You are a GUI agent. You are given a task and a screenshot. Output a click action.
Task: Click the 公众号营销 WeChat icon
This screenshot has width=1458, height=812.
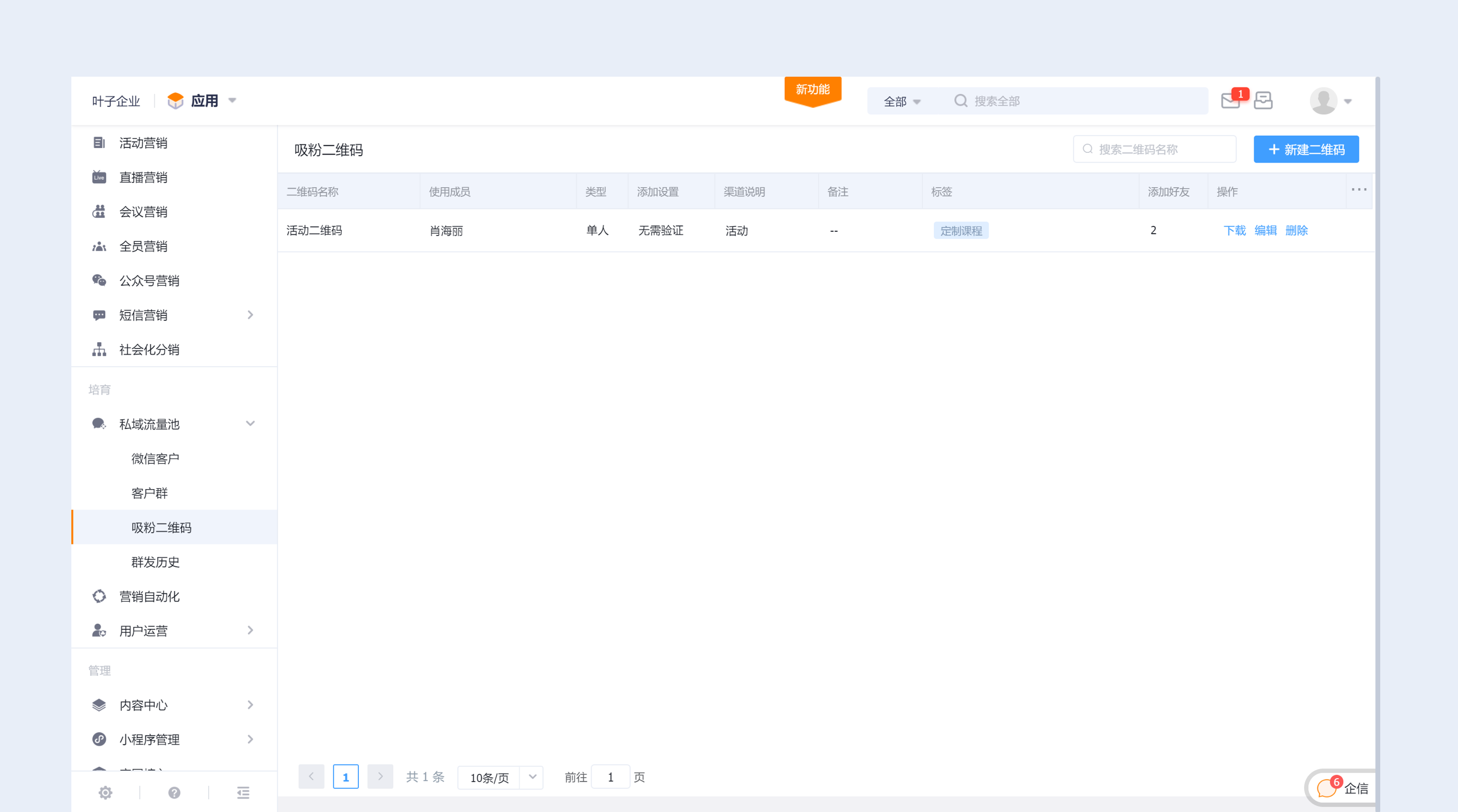click(x=99, y=280)
